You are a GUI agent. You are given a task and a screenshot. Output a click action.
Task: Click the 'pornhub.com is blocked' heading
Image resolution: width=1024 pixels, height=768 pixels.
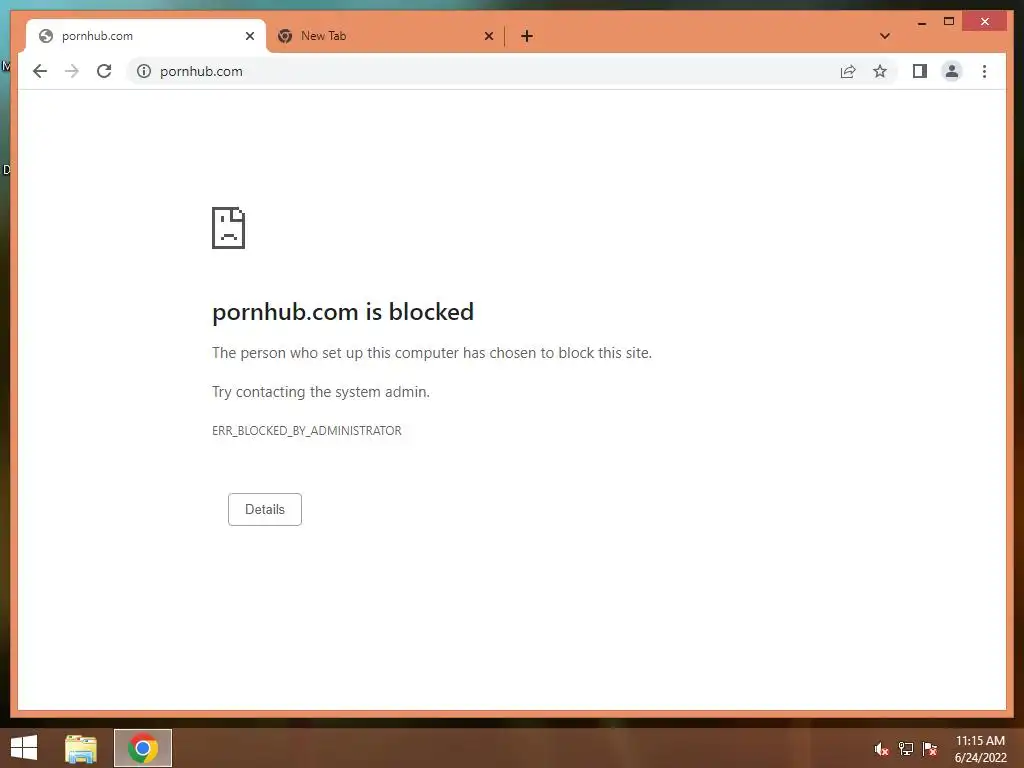(x=343, y=312)
